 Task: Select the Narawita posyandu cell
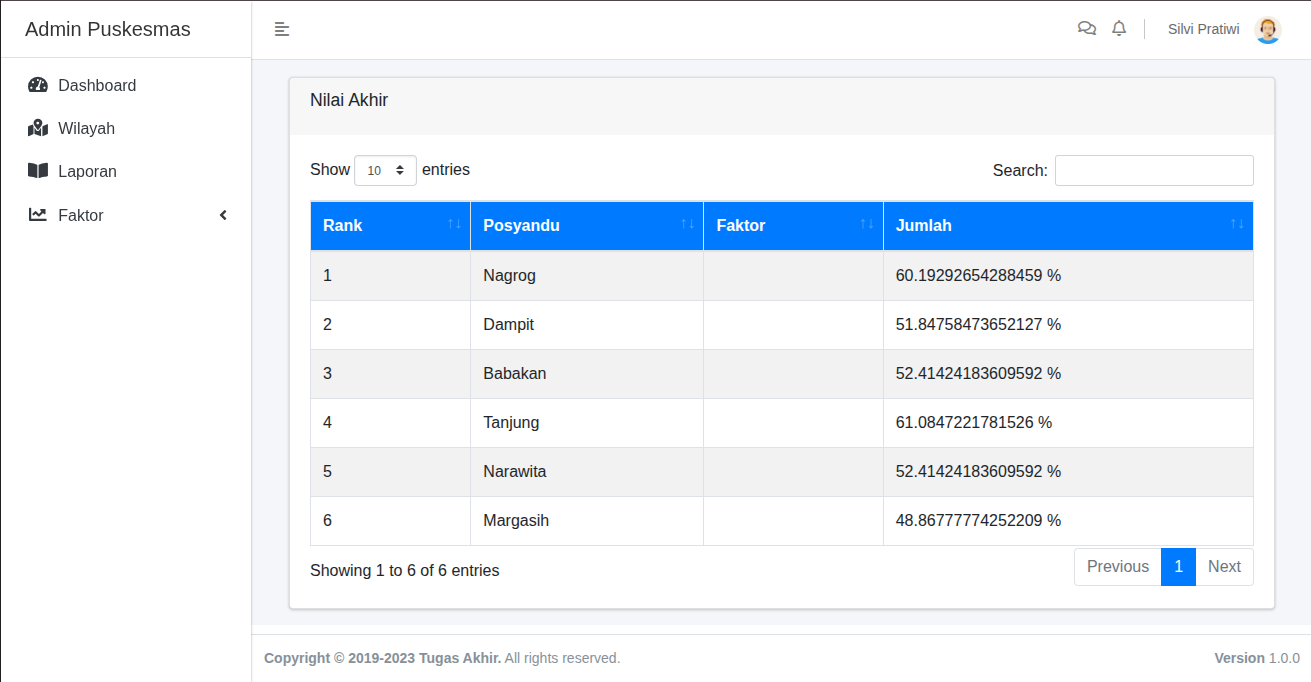tap(587, 471)
